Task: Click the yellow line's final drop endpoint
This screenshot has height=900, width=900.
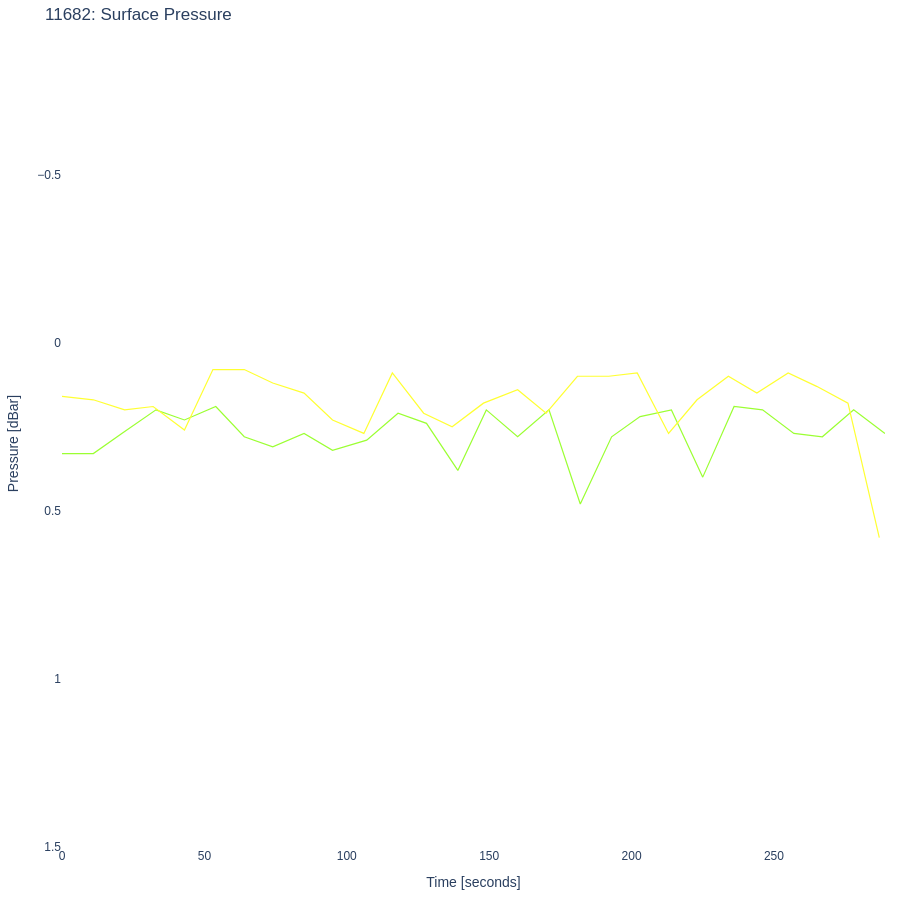Action: pos(879,538)
